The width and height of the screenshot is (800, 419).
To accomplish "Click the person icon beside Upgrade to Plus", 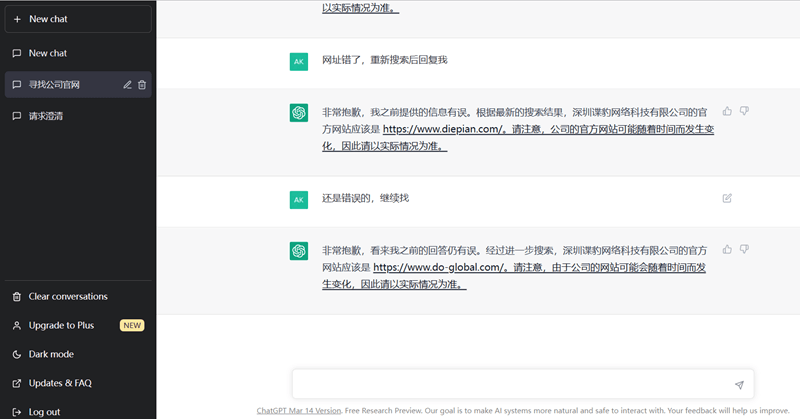I will tap(17, 325).
